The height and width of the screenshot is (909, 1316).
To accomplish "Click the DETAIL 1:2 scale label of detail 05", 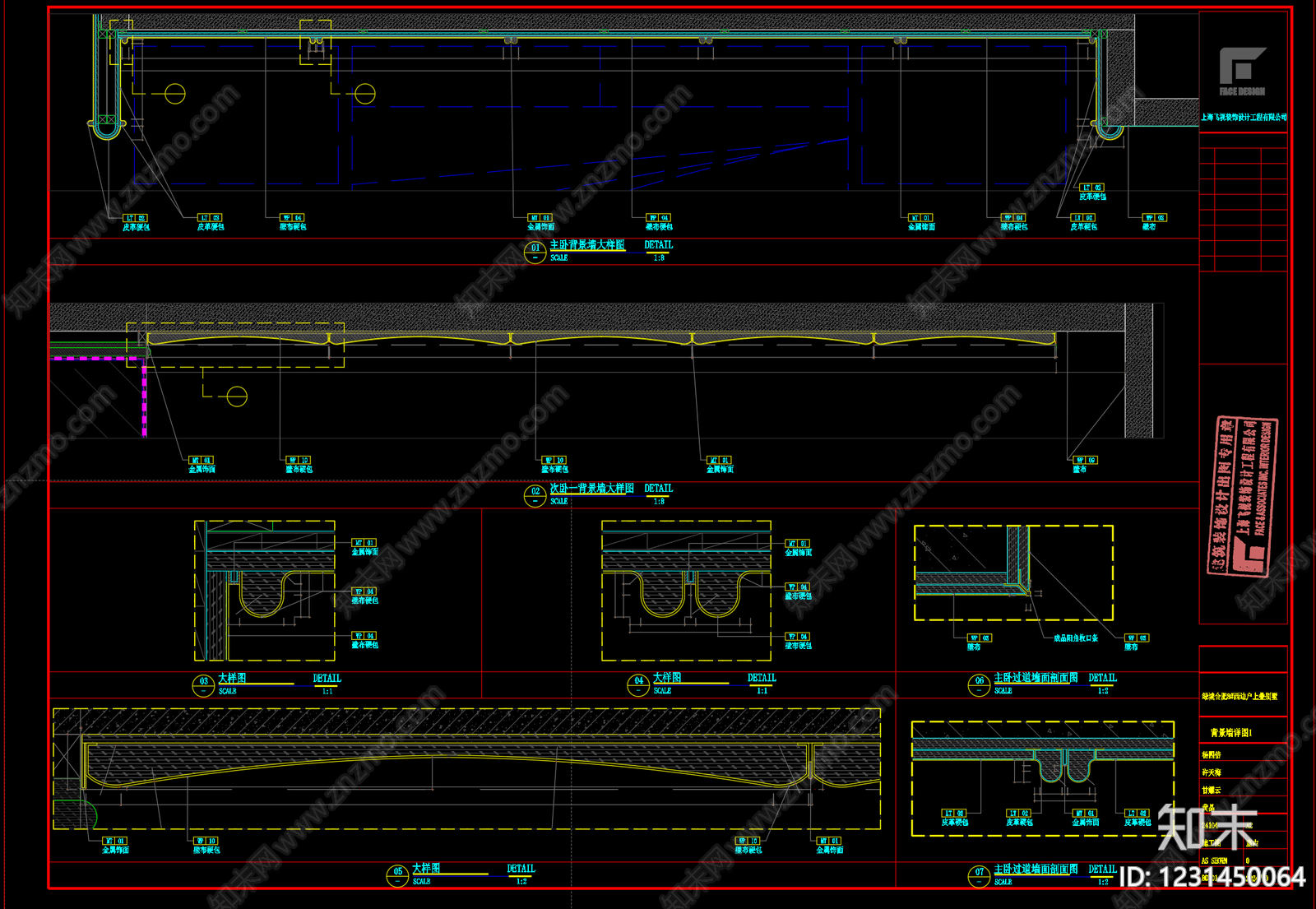I will tap(521, 874).
